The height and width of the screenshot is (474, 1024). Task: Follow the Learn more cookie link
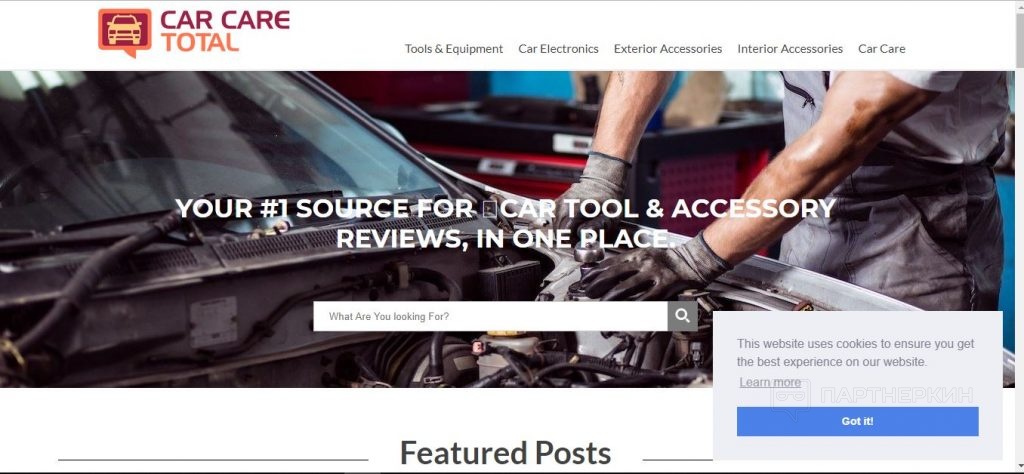coord(771,383)
